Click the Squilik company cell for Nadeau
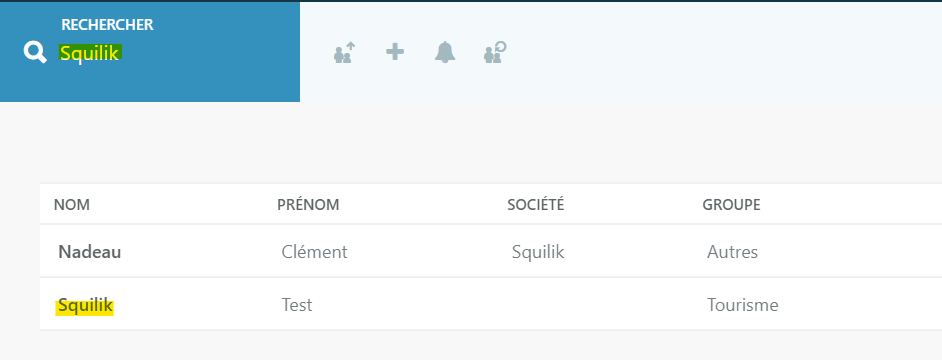 [x=538, y=252]
